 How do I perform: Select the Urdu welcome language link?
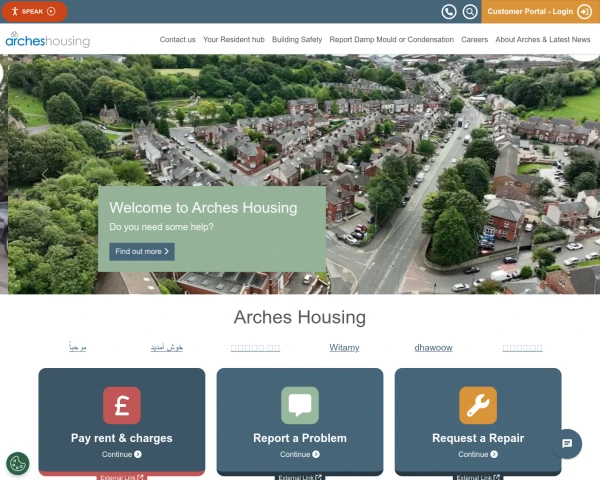166,348
